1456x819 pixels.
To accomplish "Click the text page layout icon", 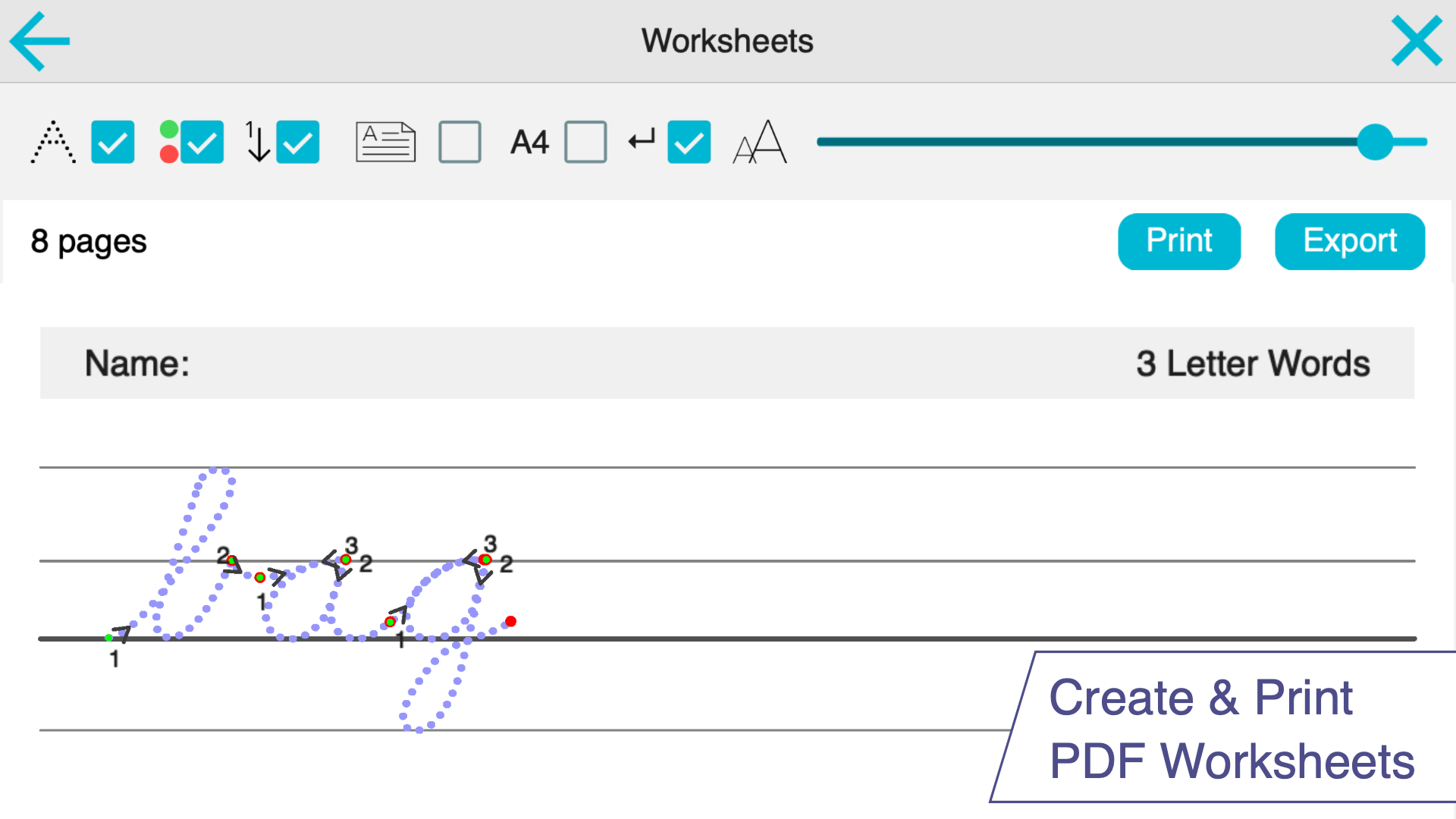I will 386,142.
